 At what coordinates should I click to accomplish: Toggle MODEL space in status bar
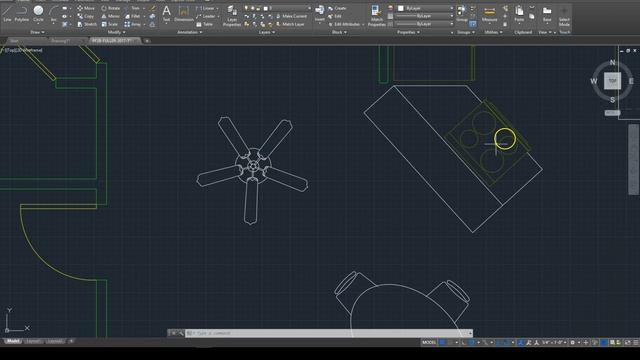(429, 342)
